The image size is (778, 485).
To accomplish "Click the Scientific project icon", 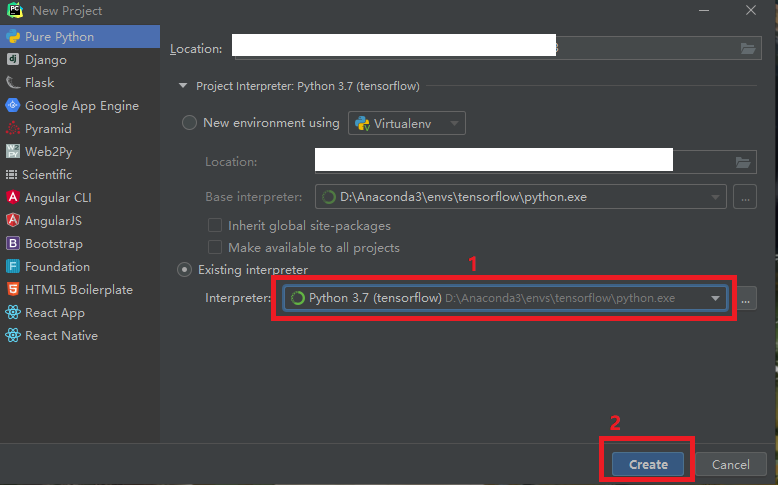I will click(11, 174).
